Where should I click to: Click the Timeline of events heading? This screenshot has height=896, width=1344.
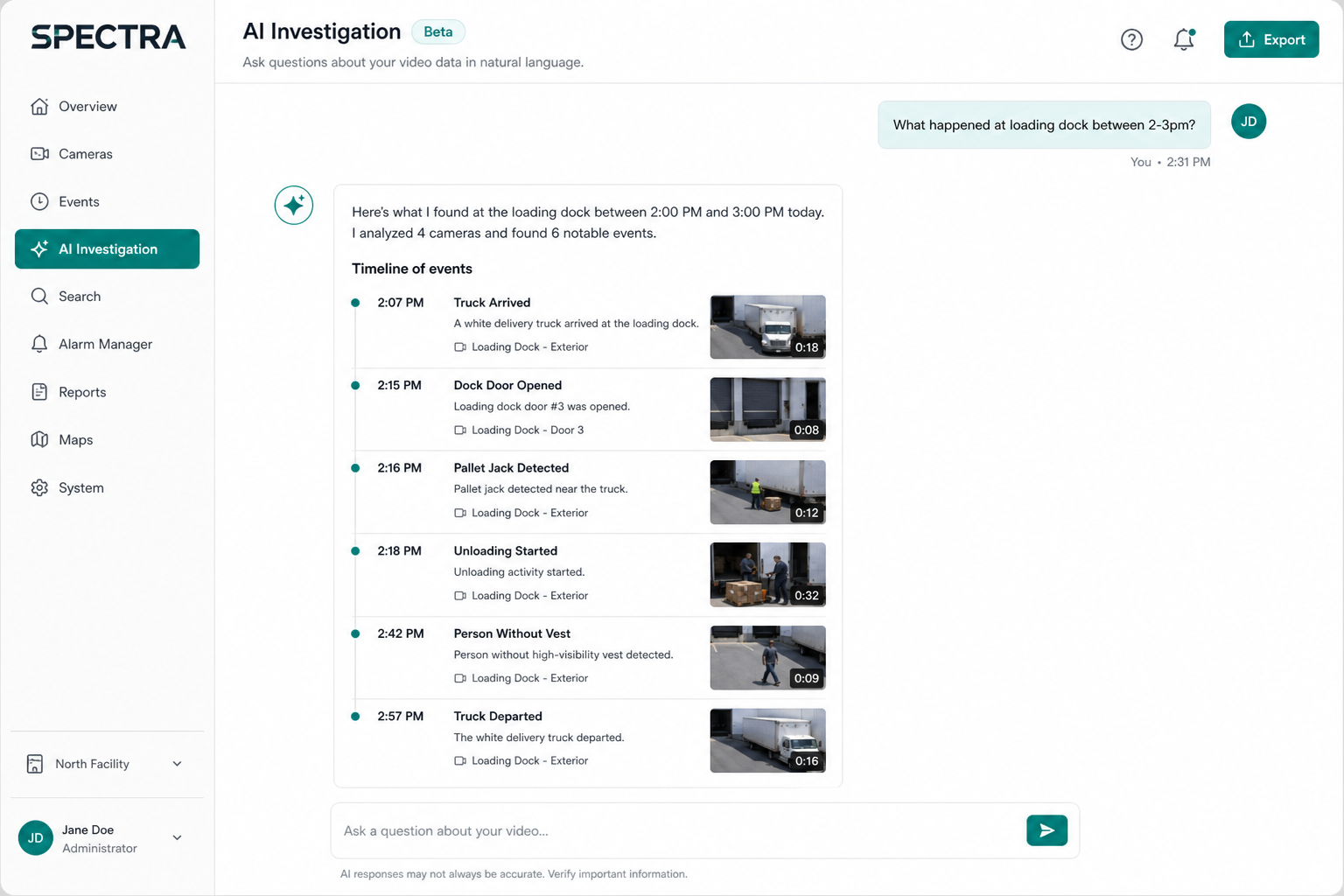click(x=412, y=269)
